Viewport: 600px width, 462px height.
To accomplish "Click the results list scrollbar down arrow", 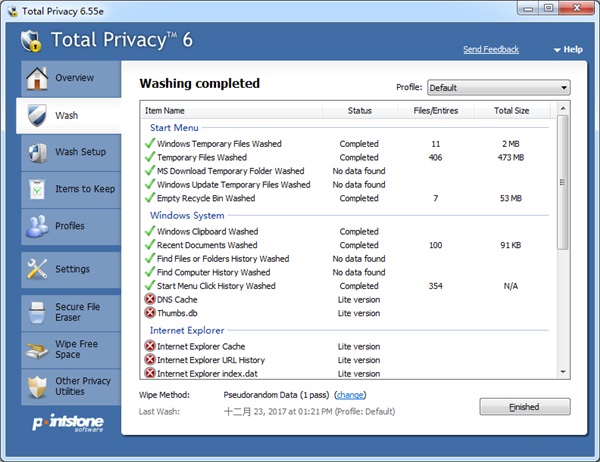I will coord(562,375).
